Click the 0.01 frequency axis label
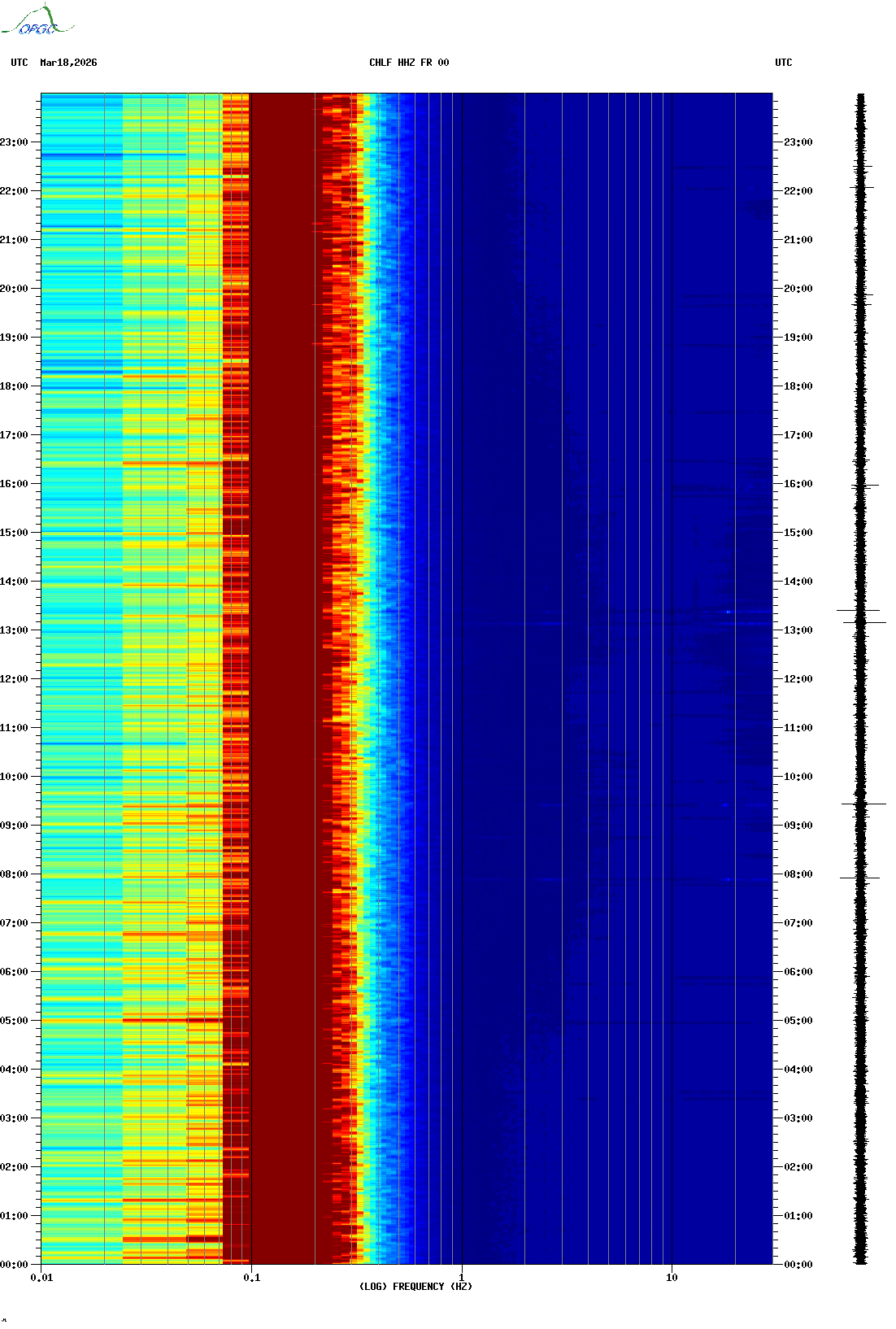Viewport: 896px width, 1329px height. [41, 1278]
